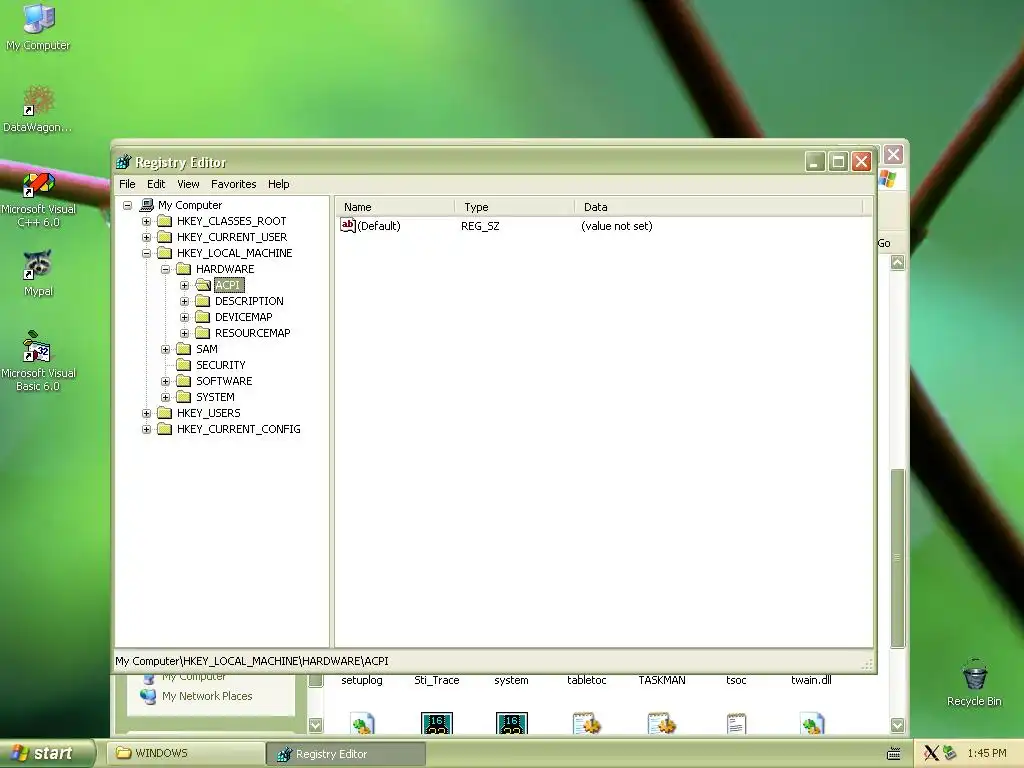Select the SECURITY key label
The image size is (1024, 768).
[221, 365]
